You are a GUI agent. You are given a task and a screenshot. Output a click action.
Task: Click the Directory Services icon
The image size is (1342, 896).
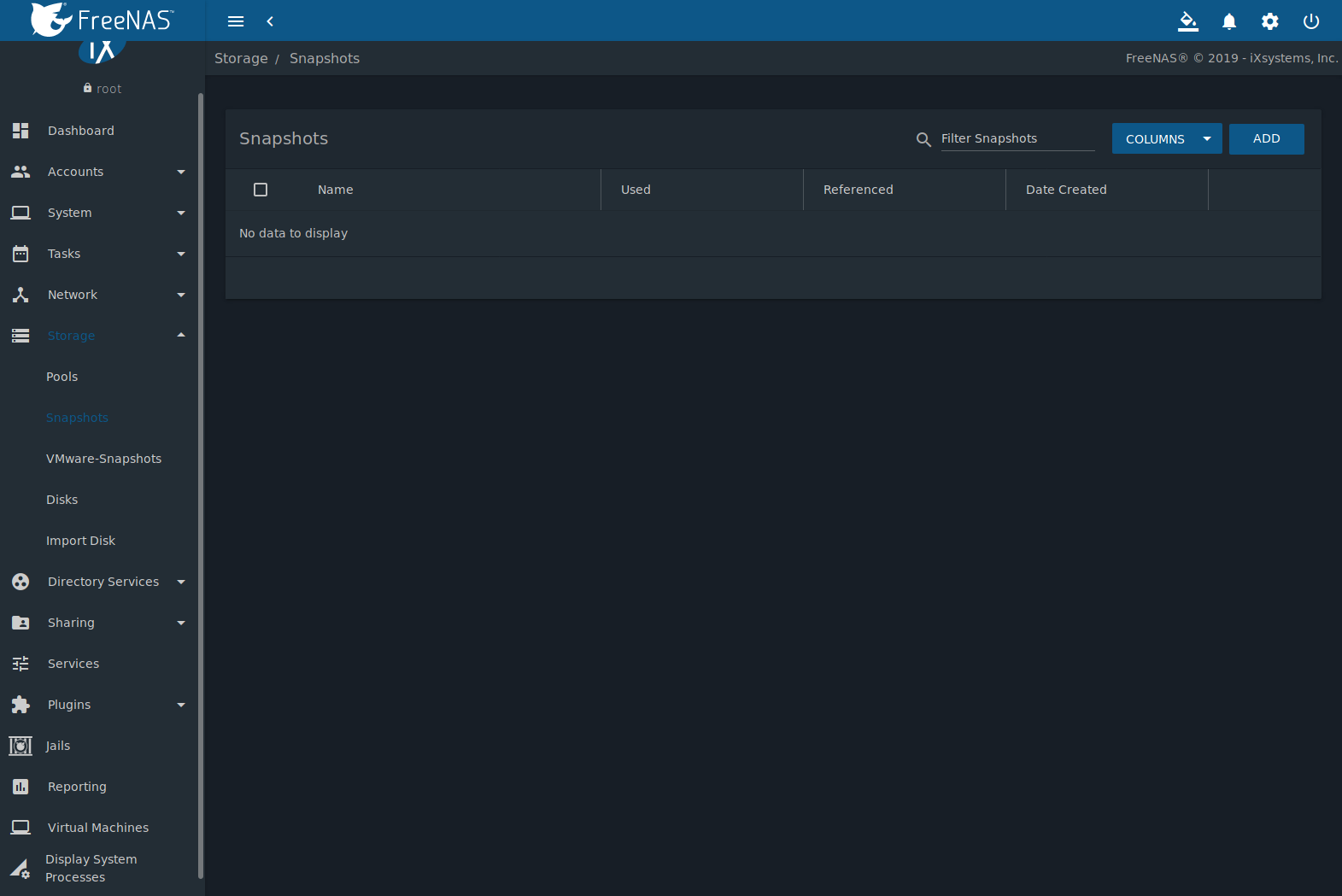(21, 582)
